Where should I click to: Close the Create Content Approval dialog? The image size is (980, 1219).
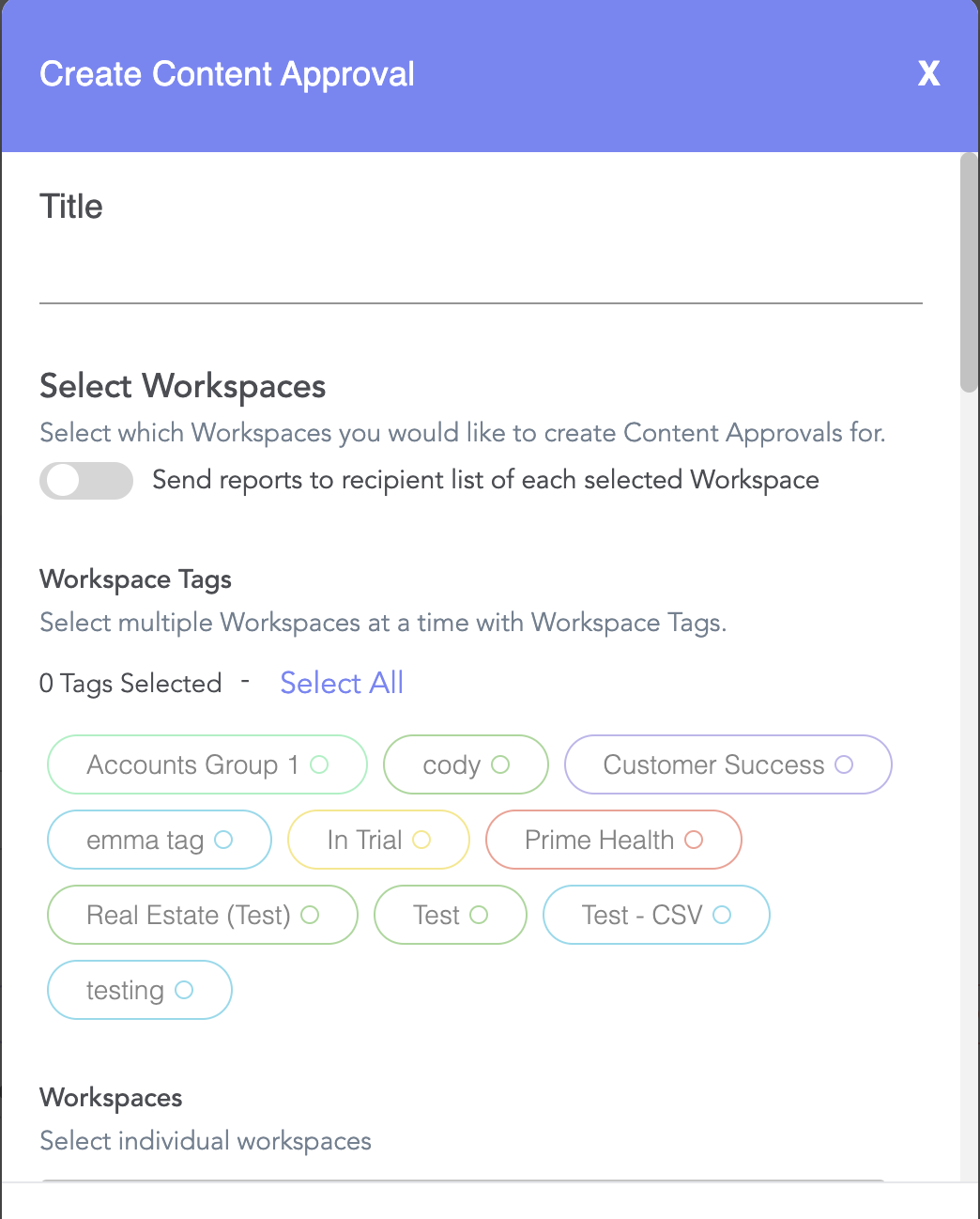[x=928, y=73]
